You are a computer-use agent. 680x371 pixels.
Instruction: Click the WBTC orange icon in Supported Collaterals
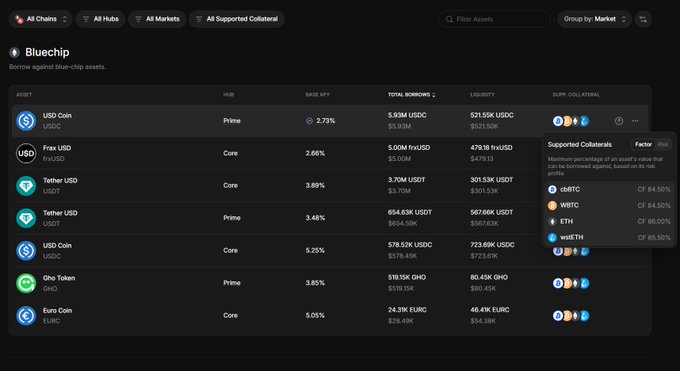tap(552, 206)
